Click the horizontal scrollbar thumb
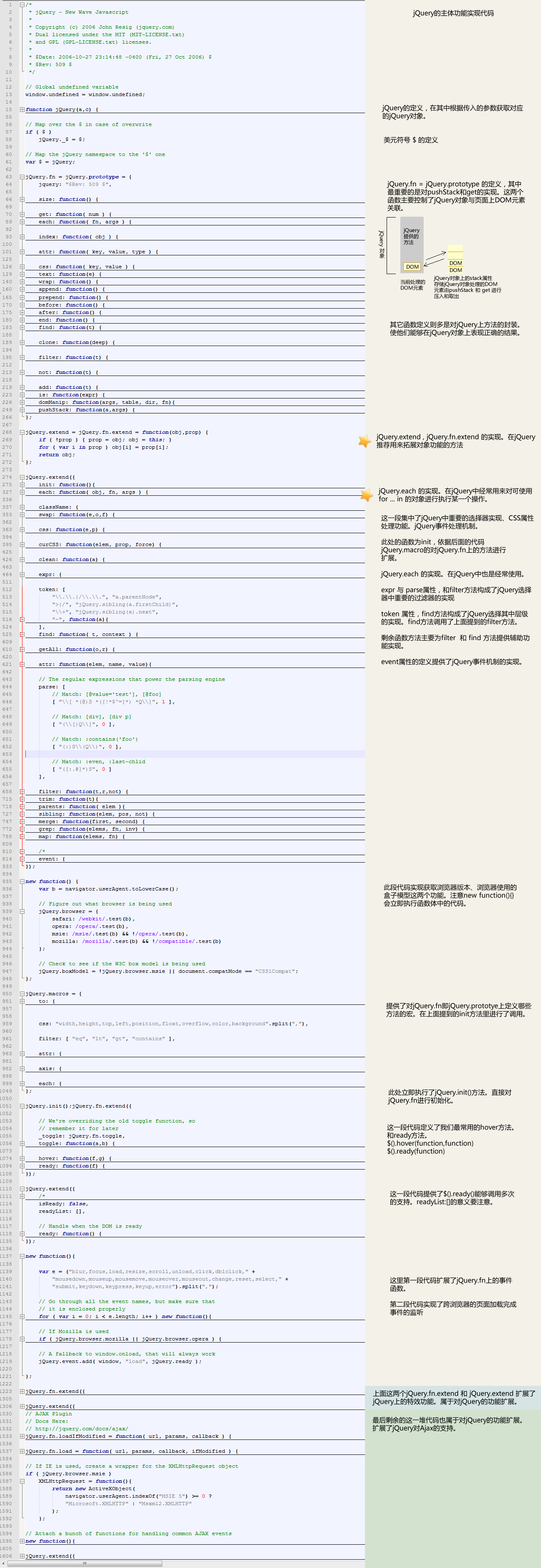Image resolution: width=541 pixels, height=1568 pixels. (x=84, y=1564)
